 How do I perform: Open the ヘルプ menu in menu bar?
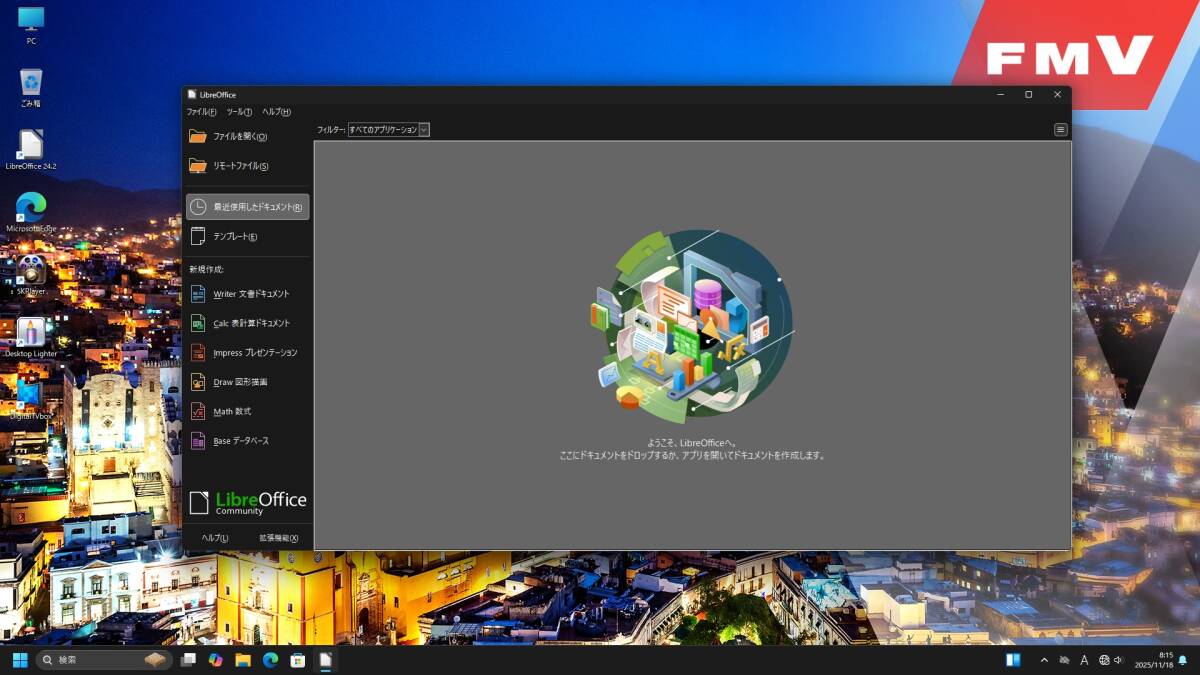276,112
